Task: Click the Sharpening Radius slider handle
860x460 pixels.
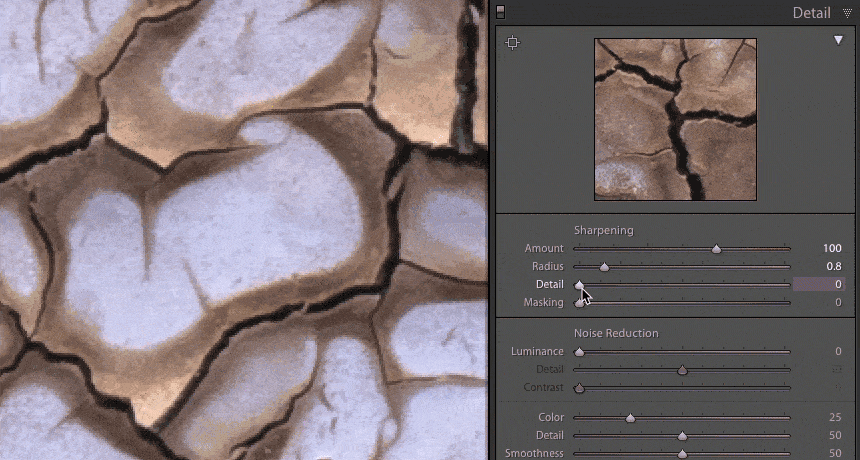Action: click(604, 267)
